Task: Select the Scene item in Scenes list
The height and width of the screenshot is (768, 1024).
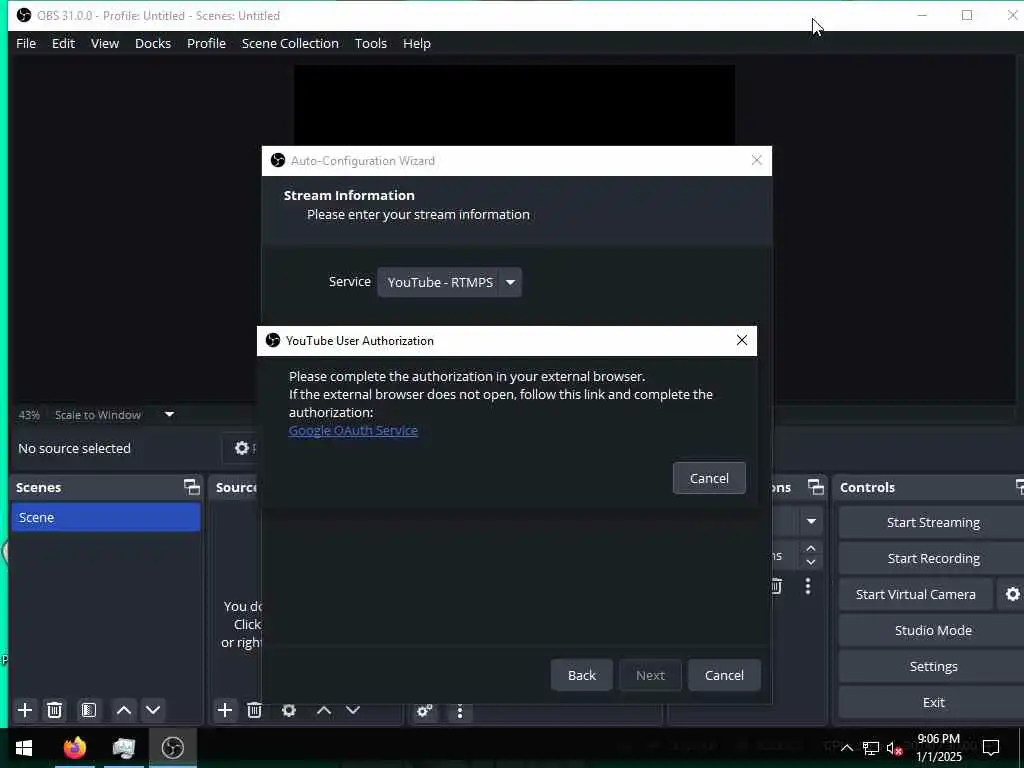Action: click(x=106, y=517)
